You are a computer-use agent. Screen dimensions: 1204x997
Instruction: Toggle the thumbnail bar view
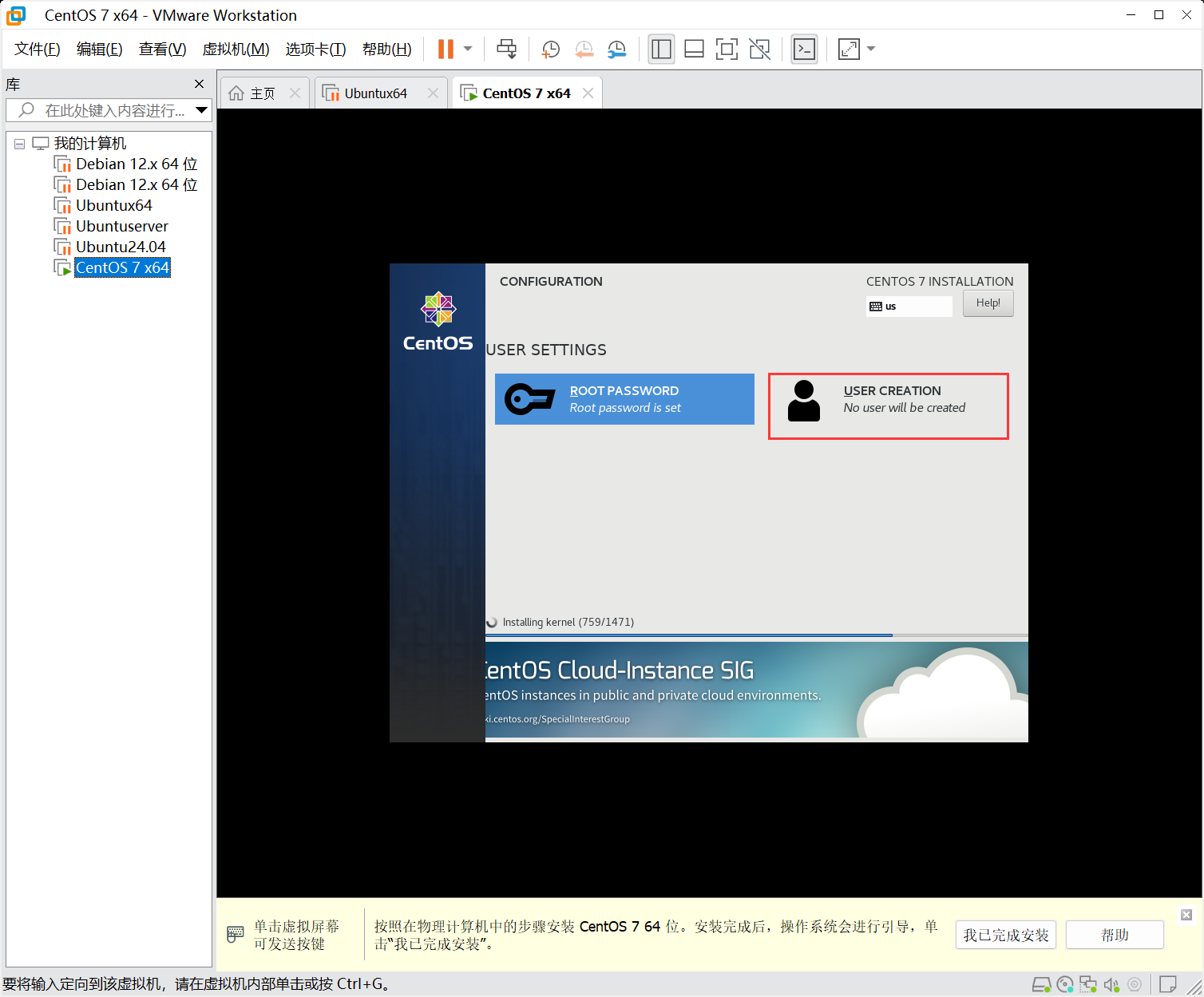tap(694, 49)
